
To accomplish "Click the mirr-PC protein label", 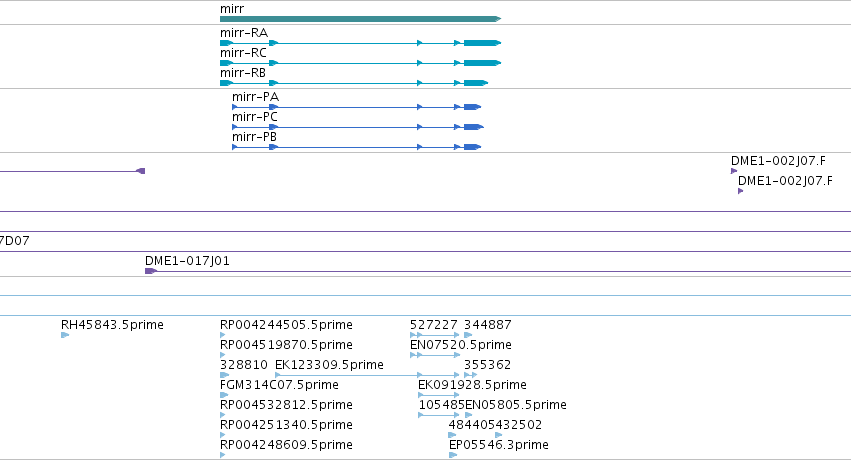I will 255,117.
